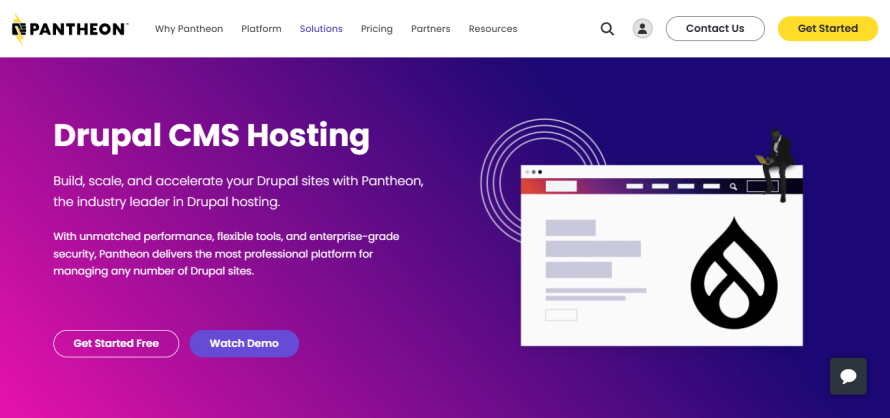Click the Drupal browser window illustration

pyautogui.click(x=662, y=256)
